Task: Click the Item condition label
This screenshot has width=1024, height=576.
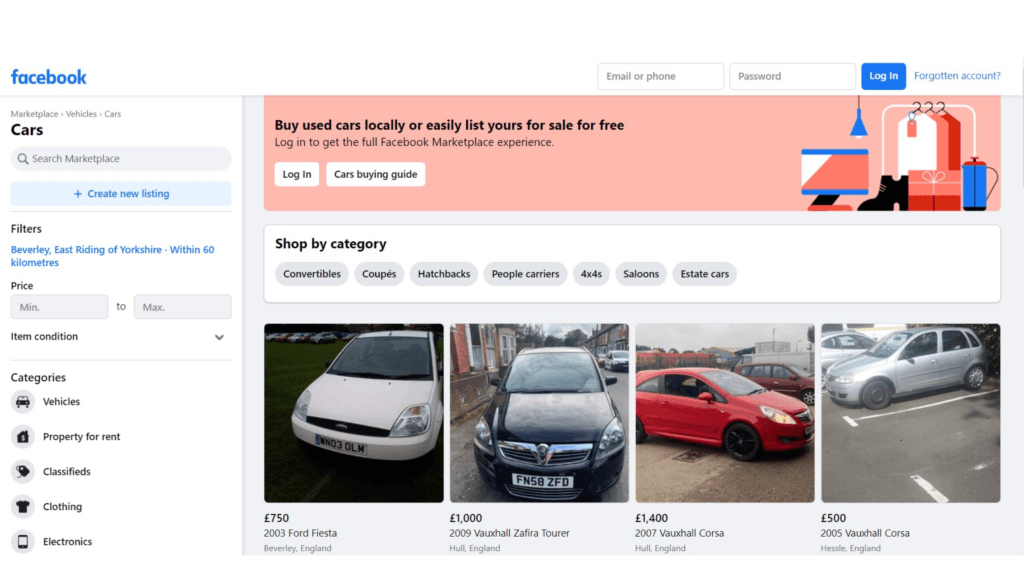Action: [44, 336]
